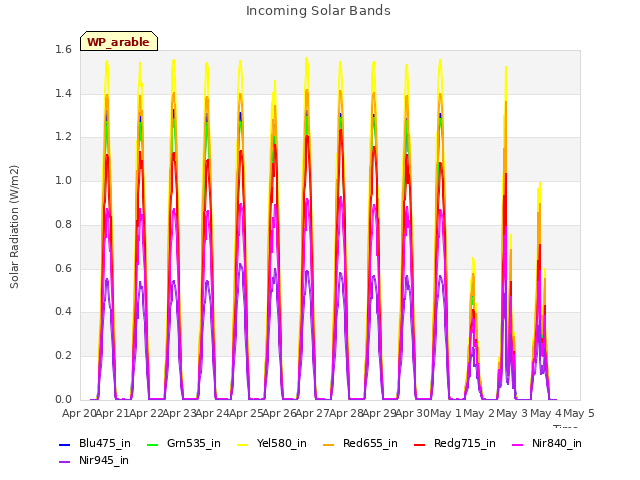The height and width of the screenshot is (480, 640).
Task: Click the May 4 x-axis date label
Action: point(546,414)
